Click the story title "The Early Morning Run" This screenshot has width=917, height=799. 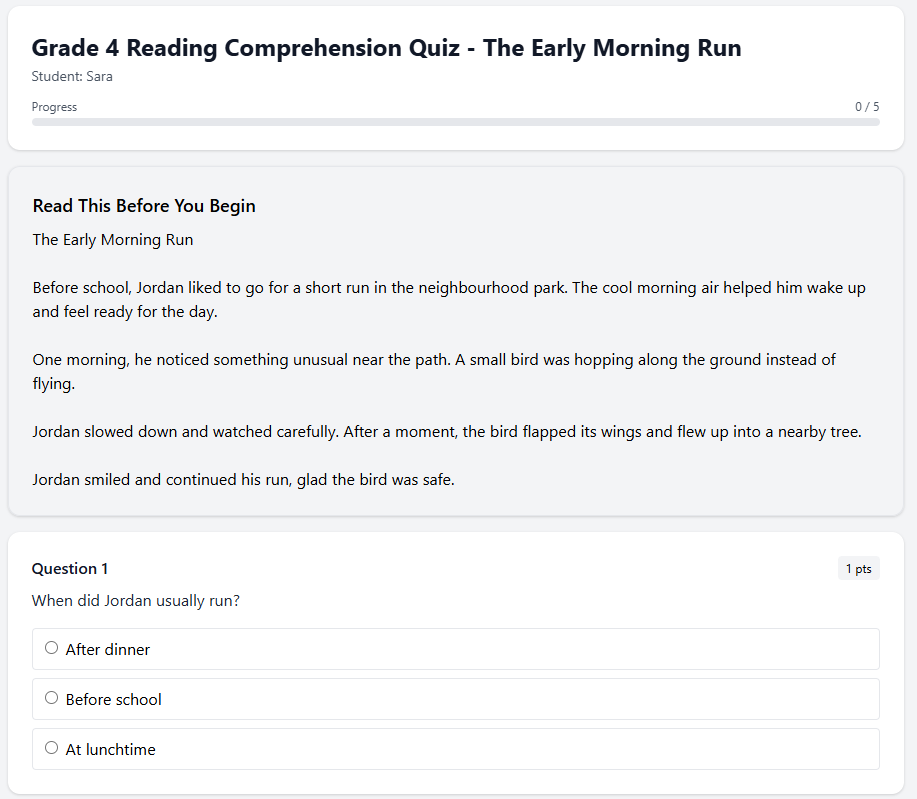click(112, 240)
